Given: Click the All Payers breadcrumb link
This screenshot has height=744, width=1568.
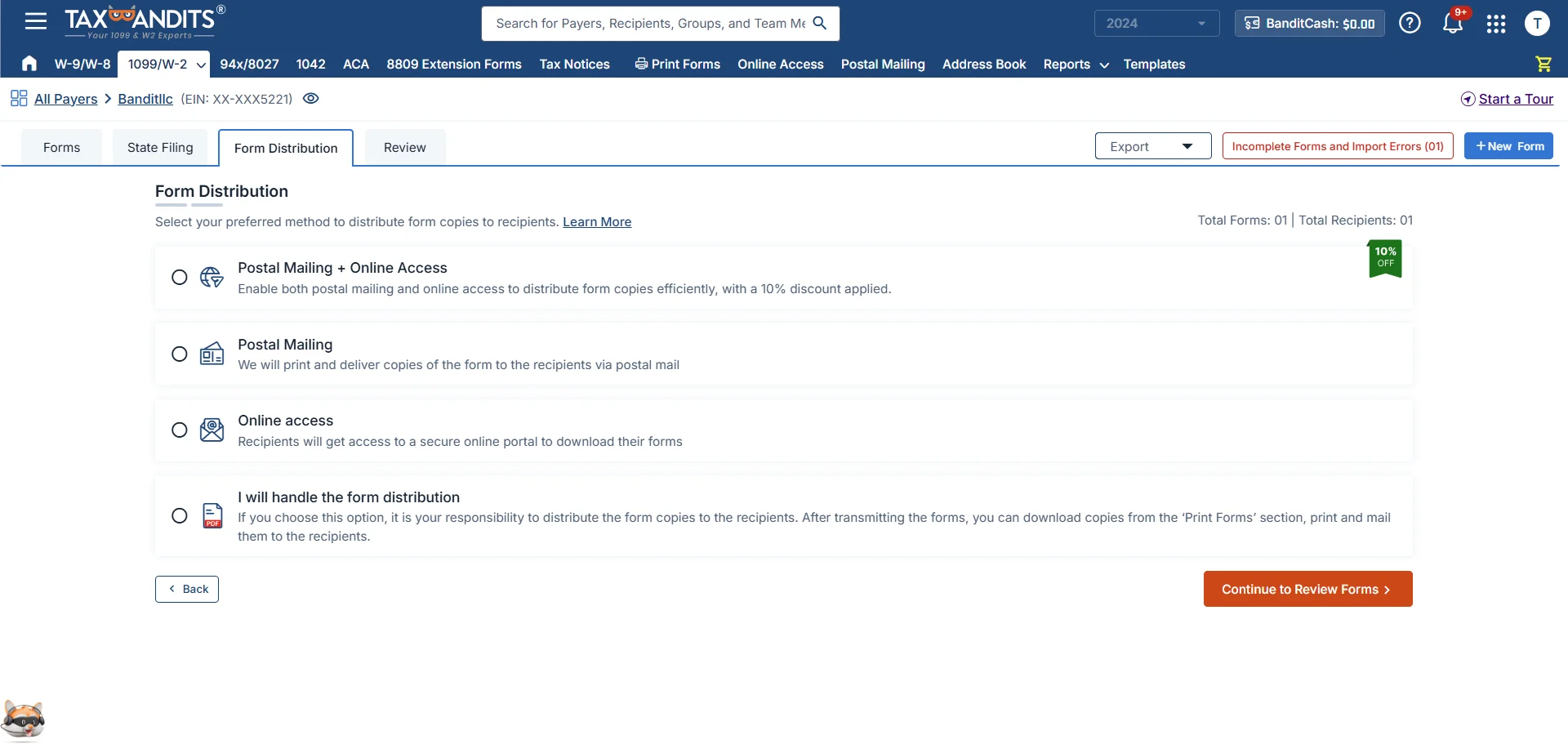Looking at the screenshot, I should click(65, 99).
